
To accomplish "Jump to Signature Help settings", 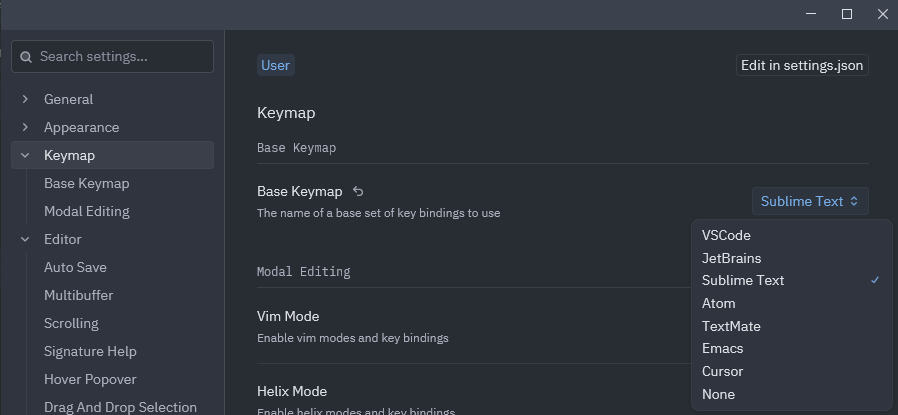I will click(90, 351).
